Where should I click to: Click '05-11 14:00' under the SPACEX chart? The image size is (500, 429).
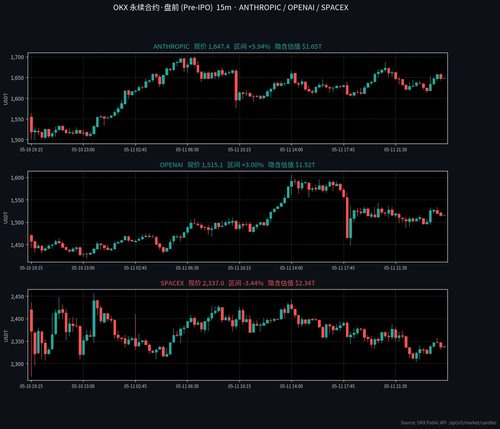pos(291,386)
